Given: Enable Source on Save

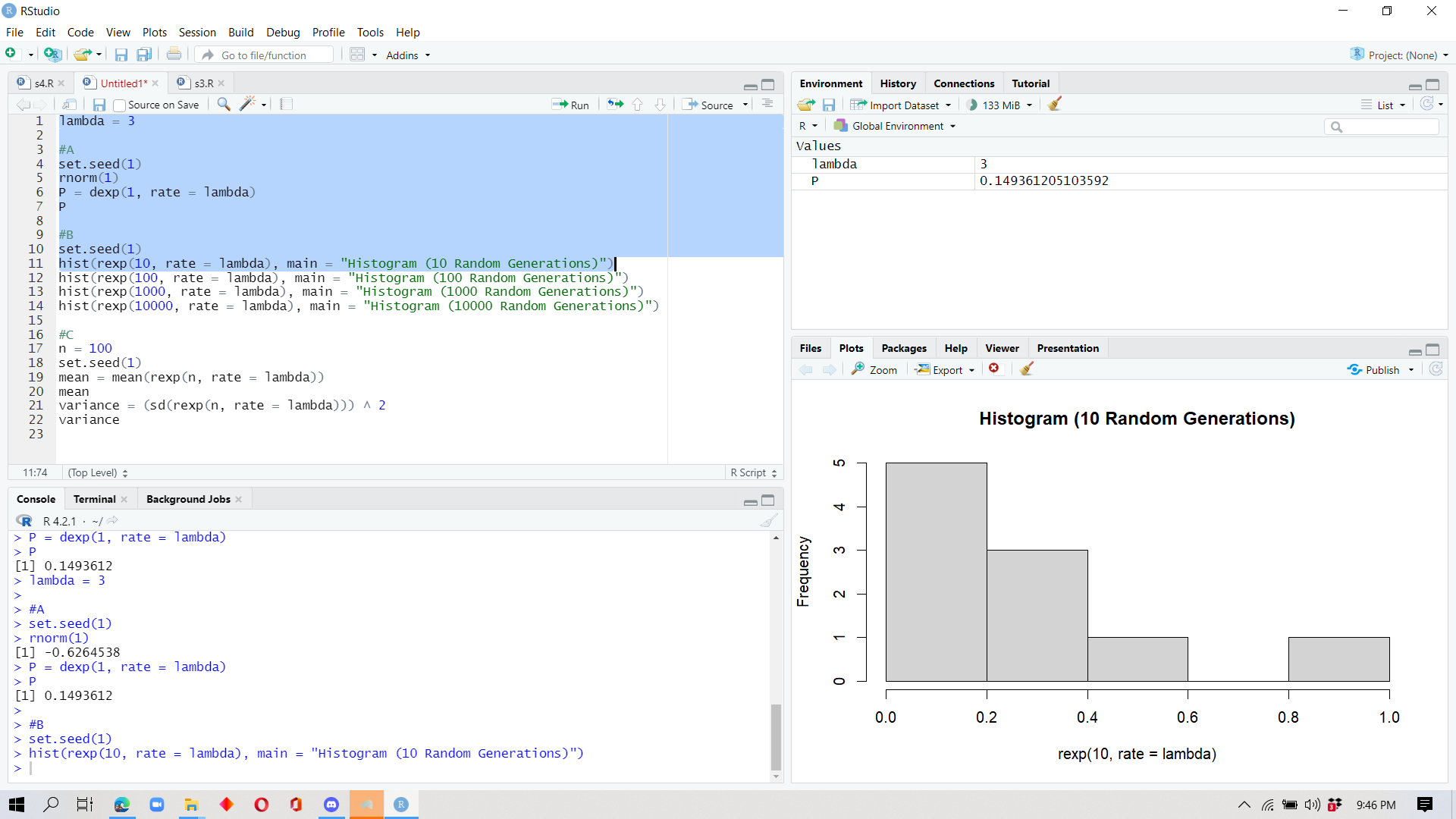Looking at the screenshot, I should [119, 105].
